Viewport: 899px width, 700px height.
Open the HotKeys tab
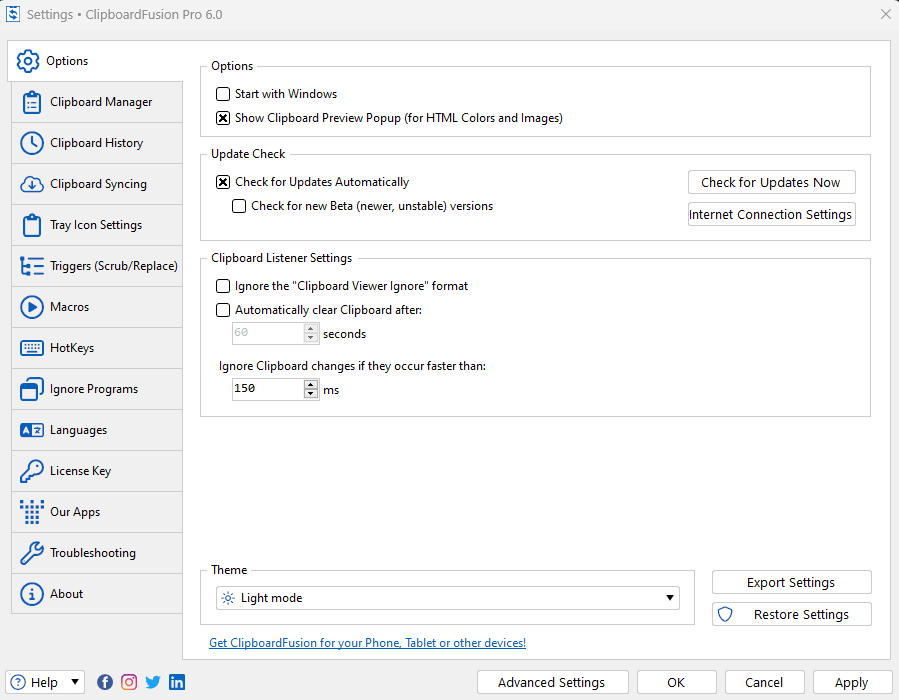pos(97,348)
